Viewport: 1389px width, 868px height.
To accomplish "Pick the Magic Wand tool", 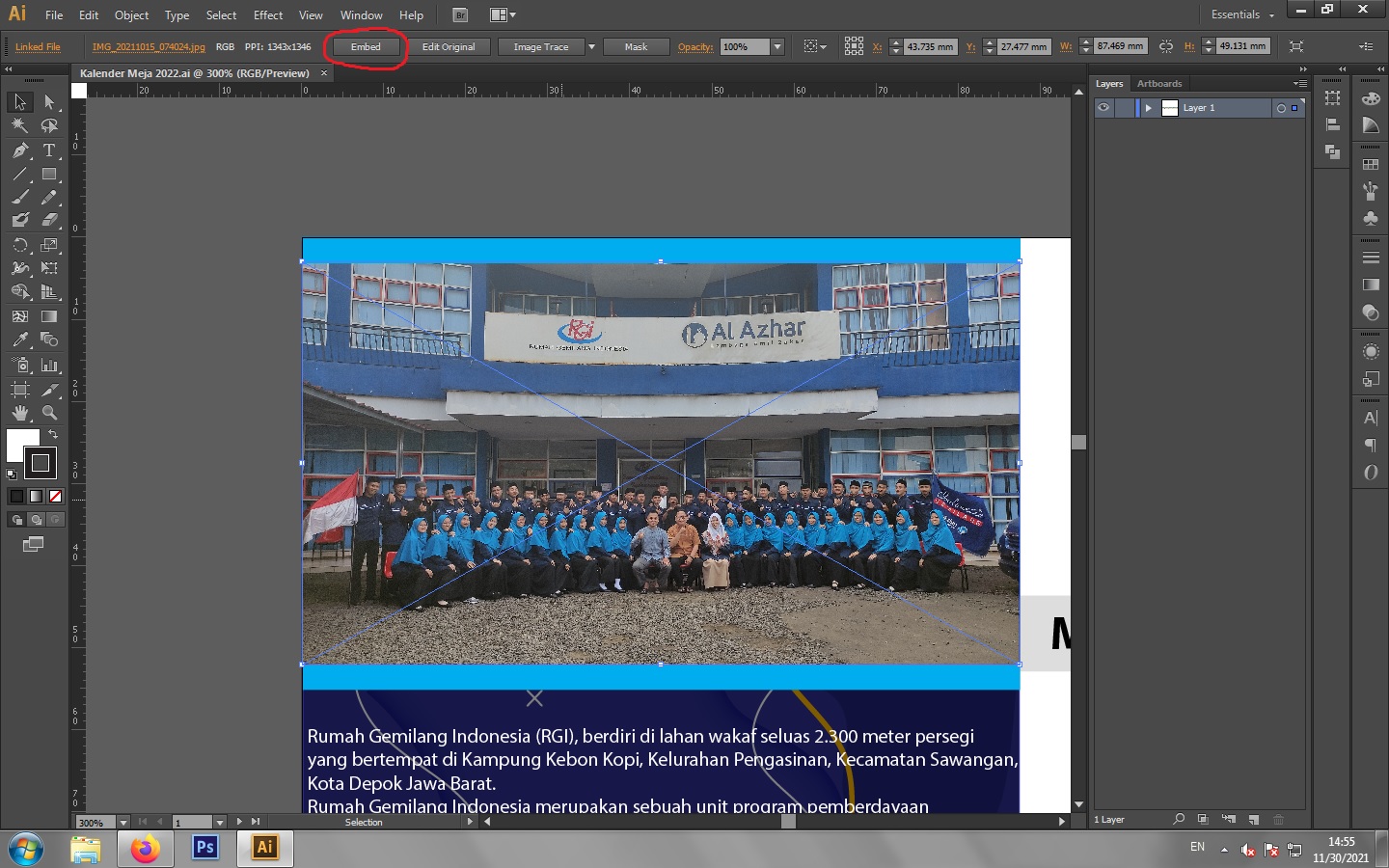I will point(20,125).
